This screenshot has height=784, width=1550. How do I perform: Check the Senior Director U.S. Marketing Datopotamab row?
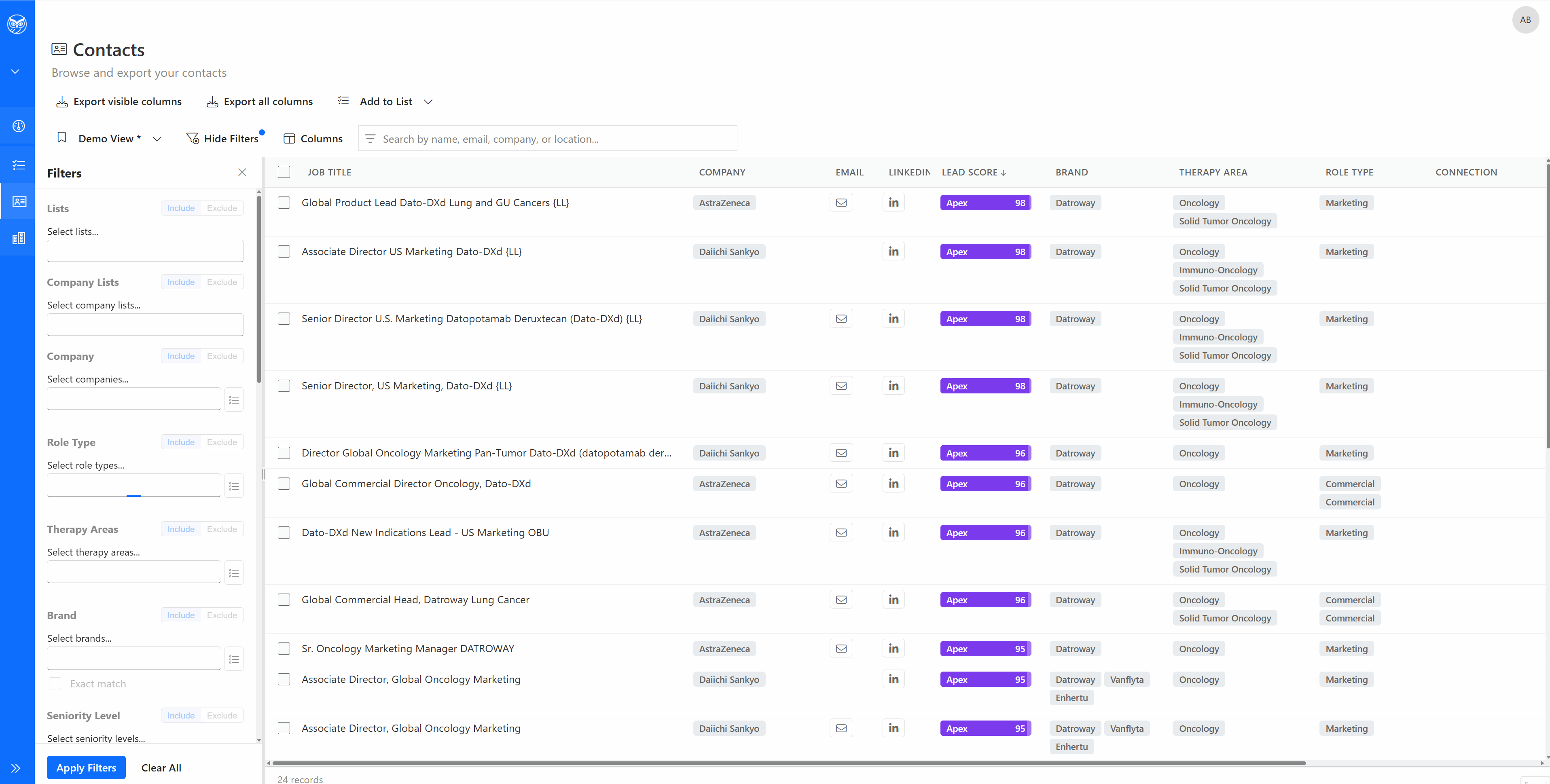click(x=284, y=319)
